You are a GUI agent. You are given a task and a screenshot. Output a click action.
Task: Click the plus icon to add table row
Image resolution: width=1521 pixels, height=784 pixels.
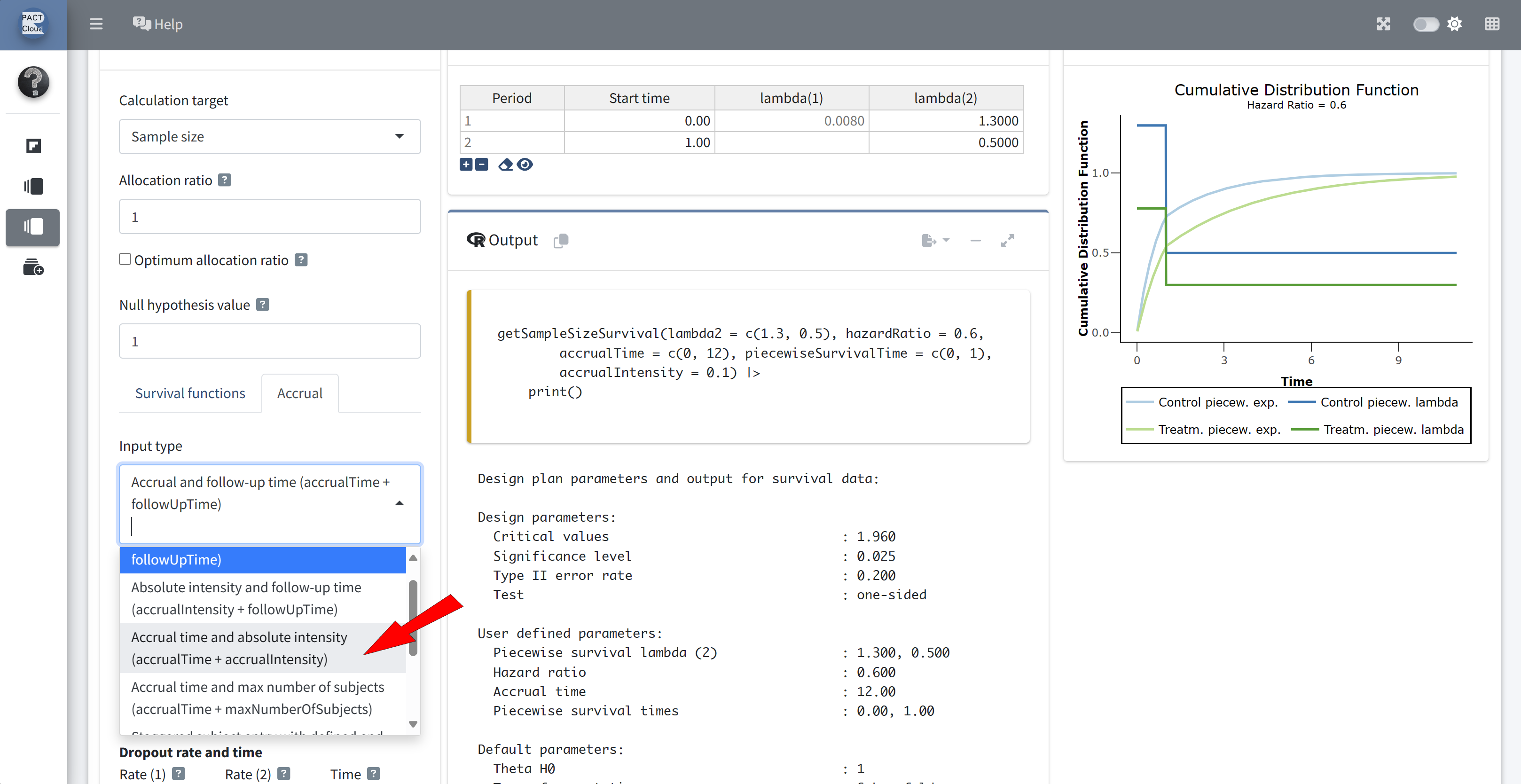click(x=466, y=165)
